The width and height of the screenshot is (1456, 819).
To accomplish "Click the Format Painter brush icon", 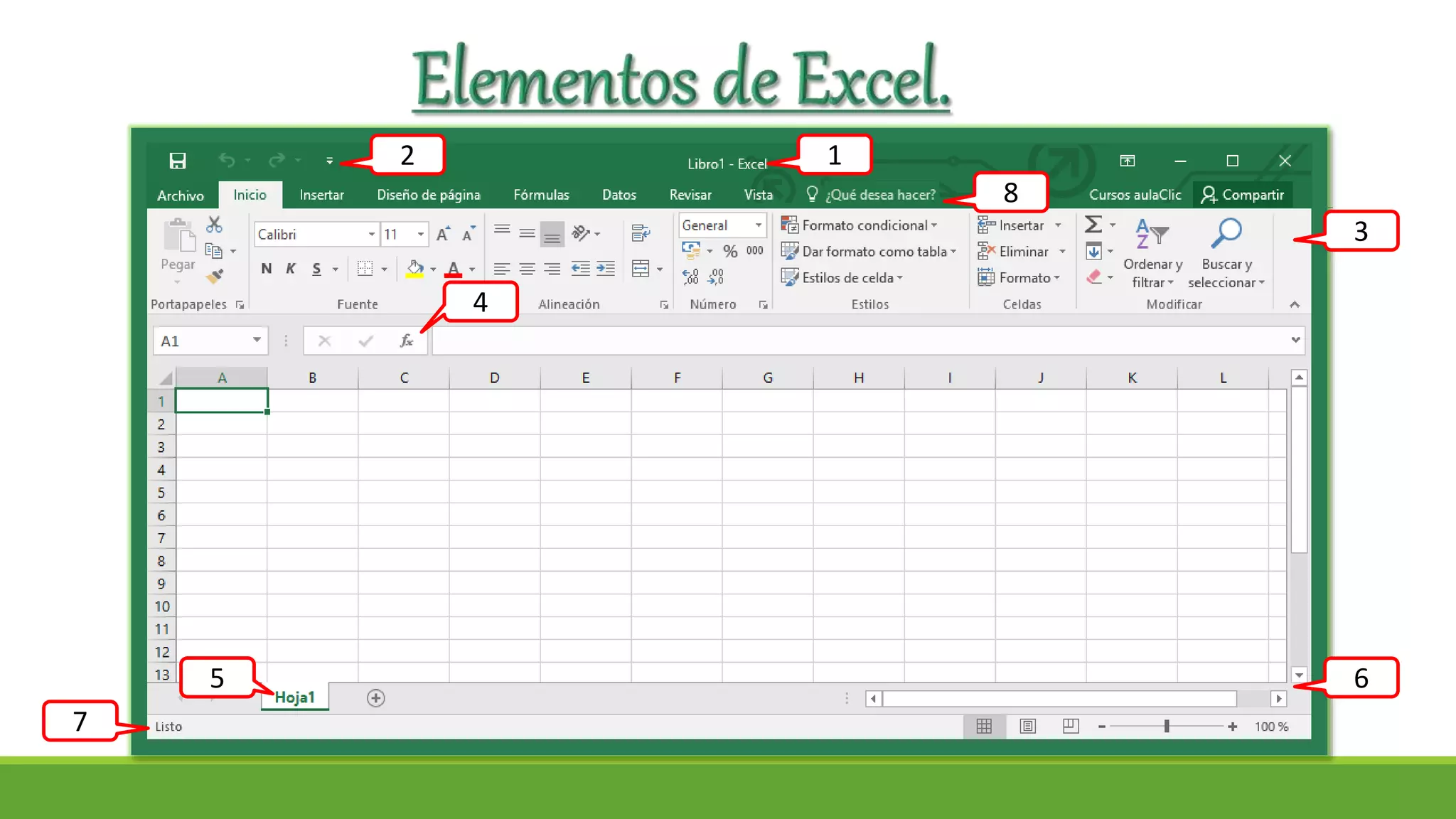I will point(215,276).
